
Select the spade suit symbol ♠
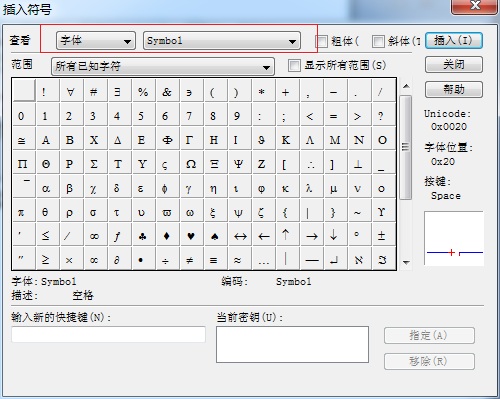click(214, 236)
